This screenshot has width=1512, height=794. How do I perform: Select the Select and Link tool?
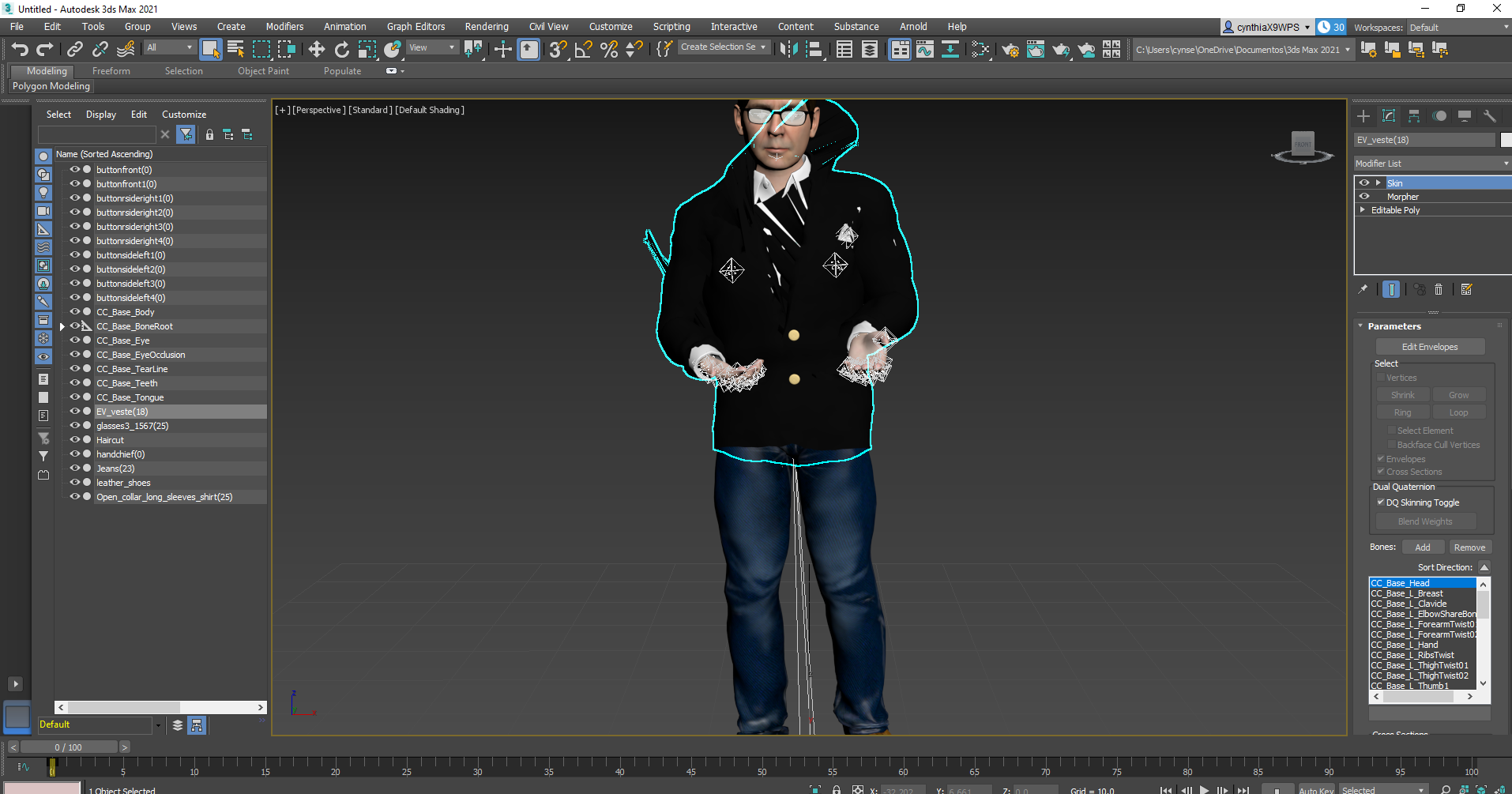(75, 50)
